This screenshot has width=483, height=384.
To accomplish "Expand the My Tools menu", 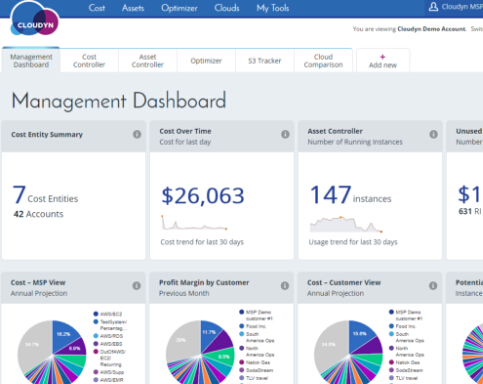I will tap(273, 8).
